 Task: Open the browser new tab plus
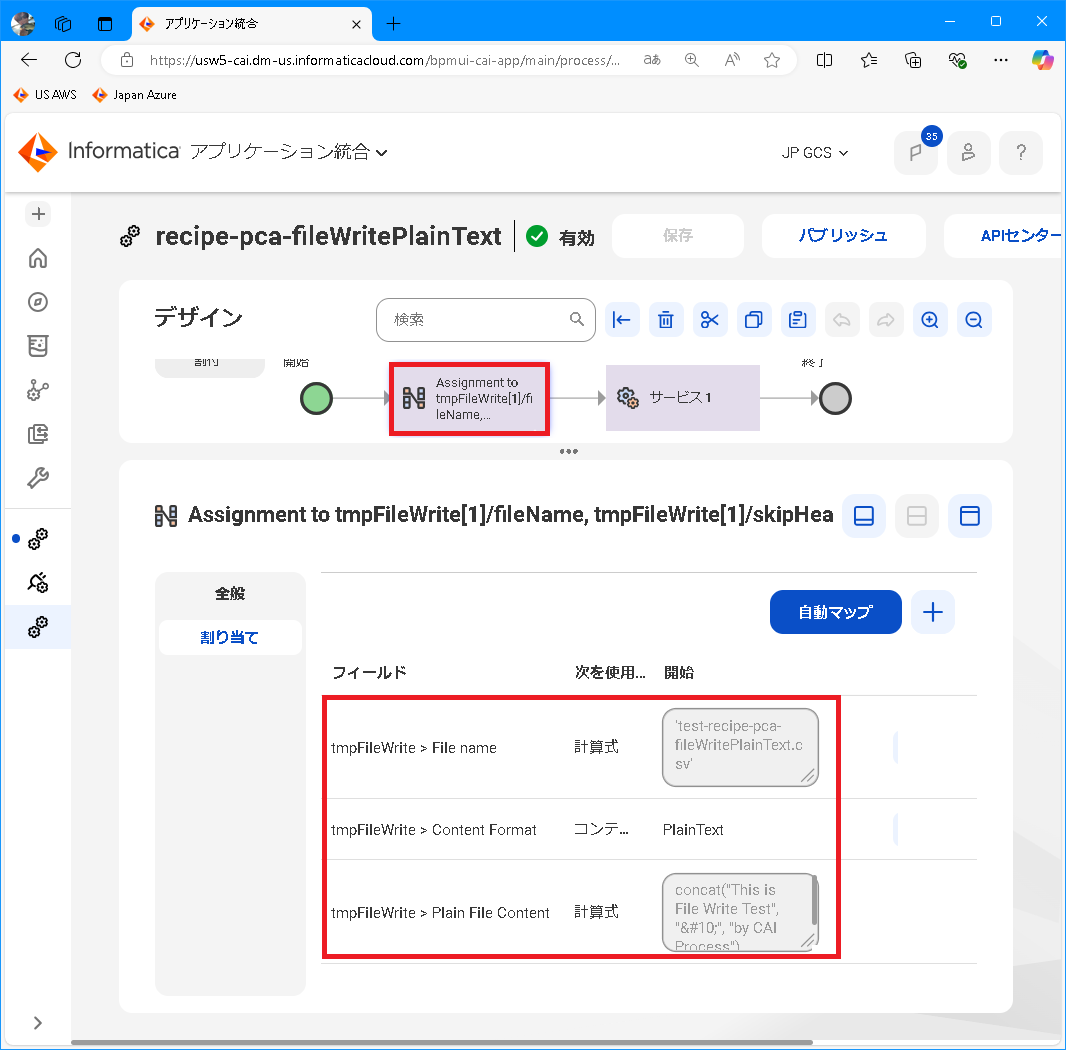tap(393, 24)
